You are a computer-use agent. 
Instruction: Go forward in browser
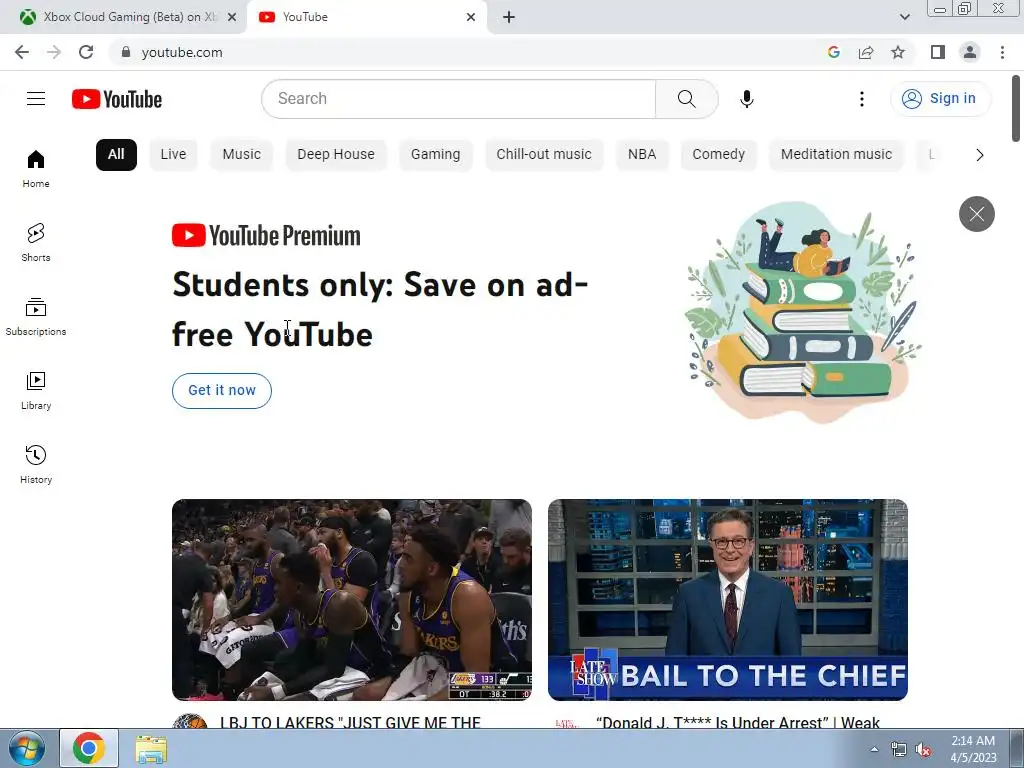tap(54, 52)
